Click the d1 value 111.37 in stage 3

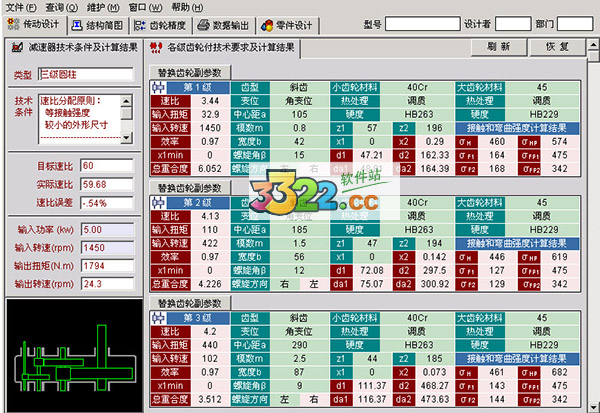point(372,386)
